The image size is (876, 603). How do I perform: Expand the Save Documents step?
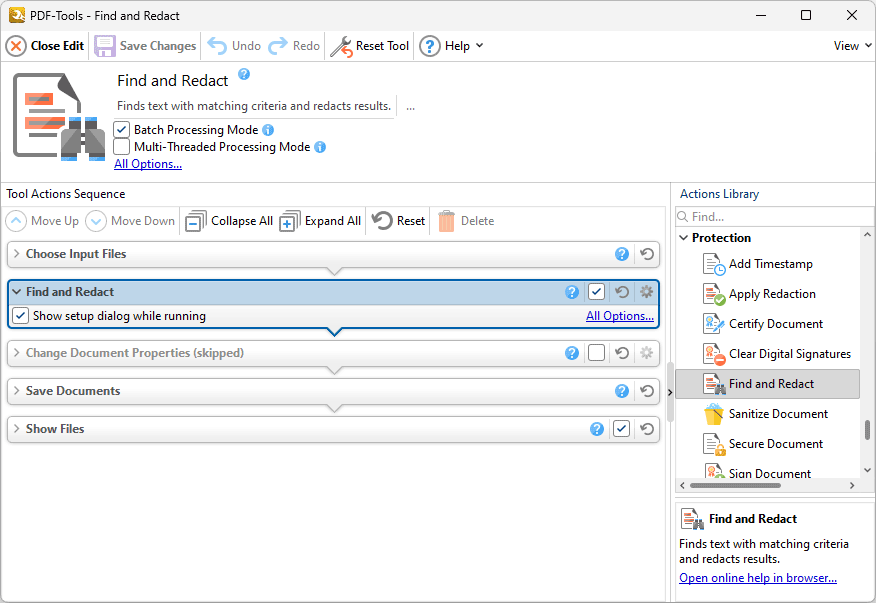(16, 391)
